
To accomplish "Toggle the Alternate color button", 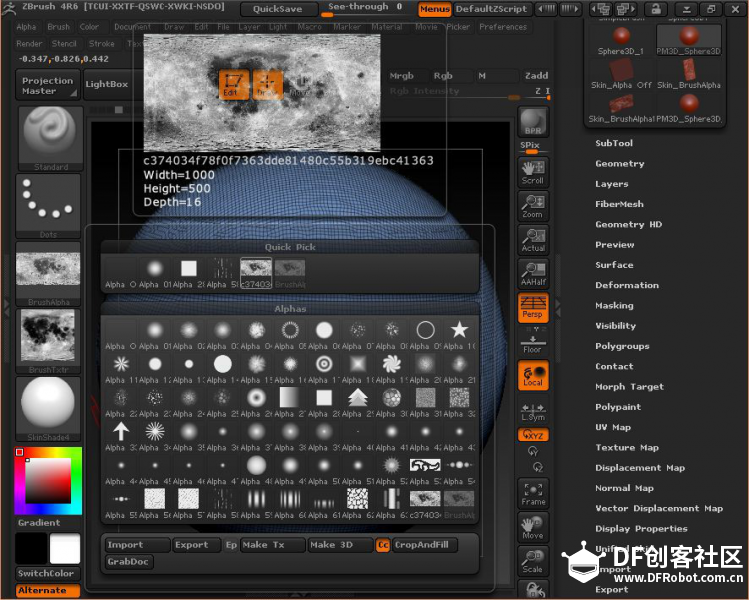I will [x=48, y=590].
